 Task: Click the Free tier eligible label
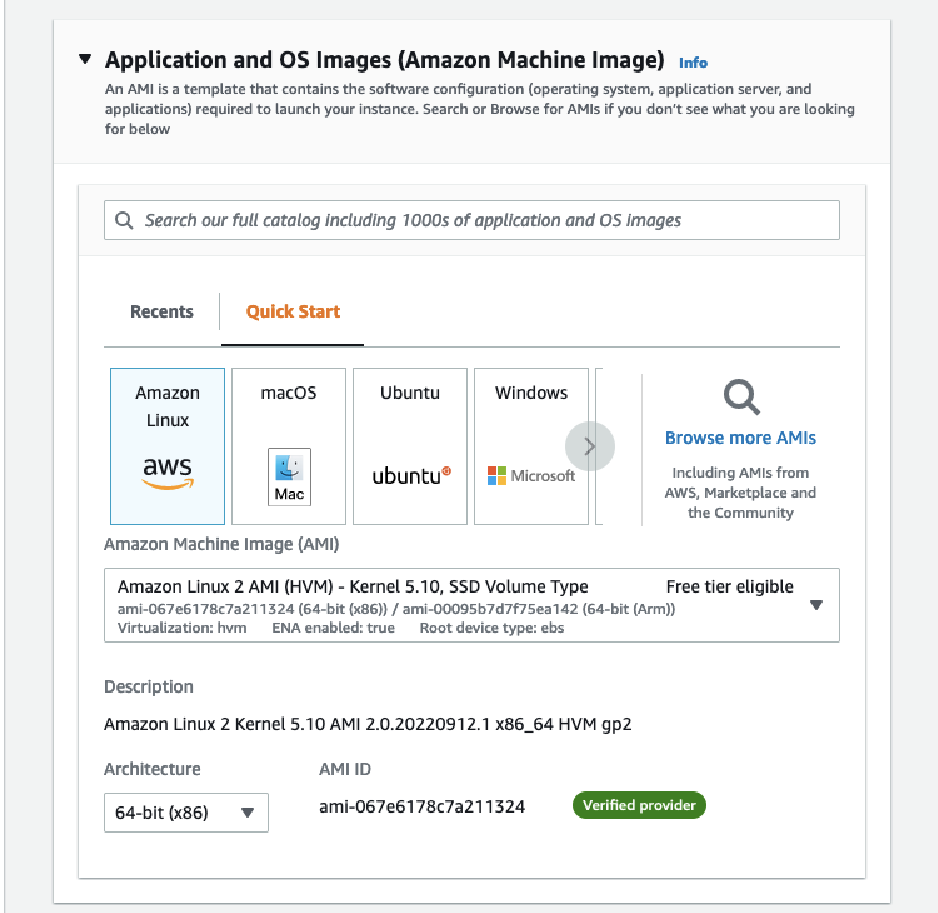pos(730,587)
